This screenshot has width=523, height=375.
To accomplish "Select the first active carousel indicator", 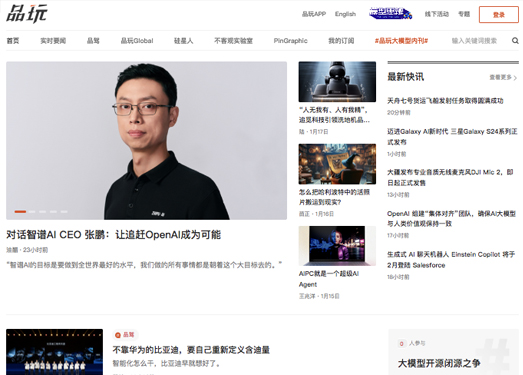I will 20,212.
